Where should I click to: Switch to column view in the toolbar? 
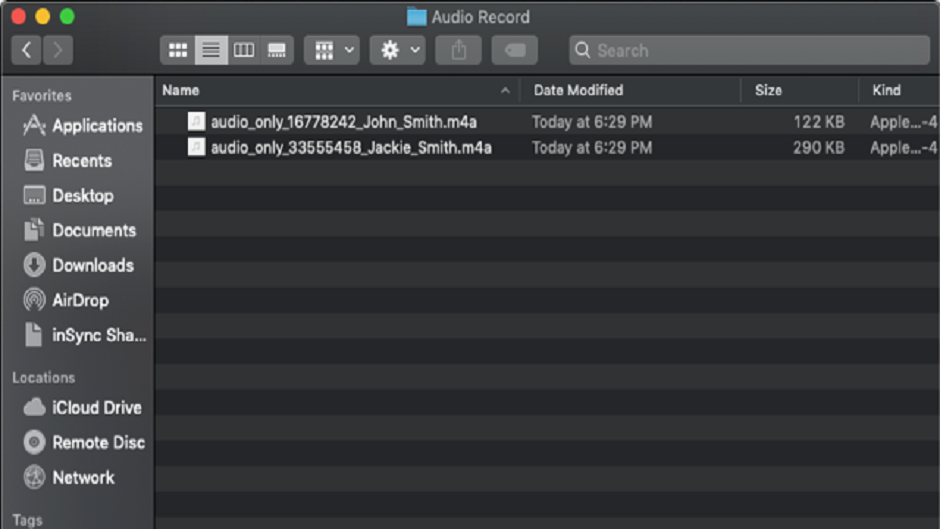(x=243, y=51)
